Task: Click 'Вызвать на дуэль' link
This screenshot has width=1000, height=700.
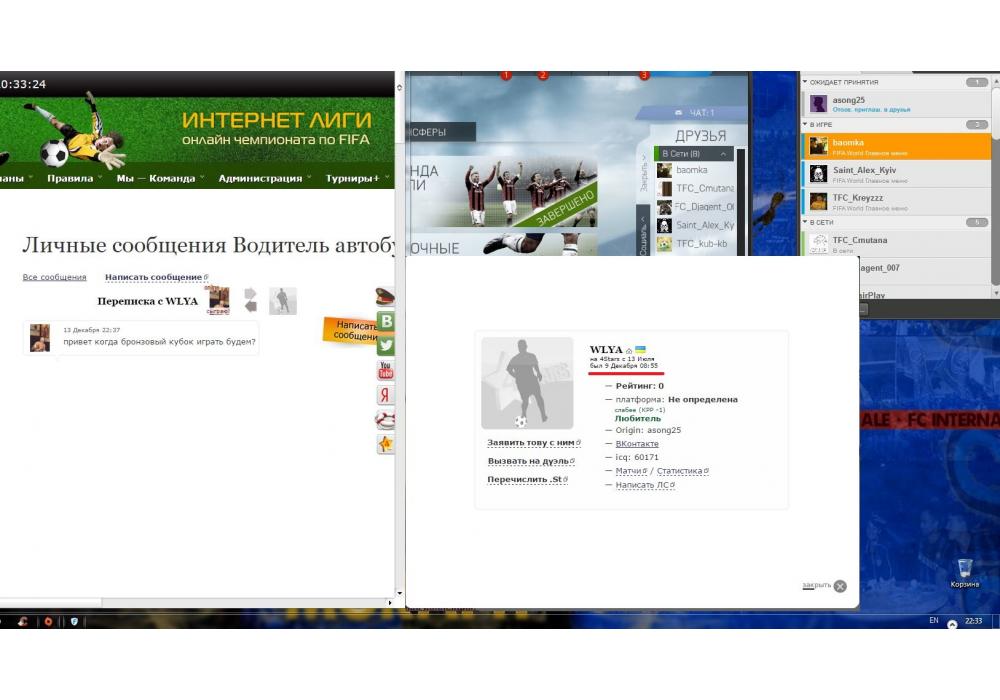Action: pos(528,461)
